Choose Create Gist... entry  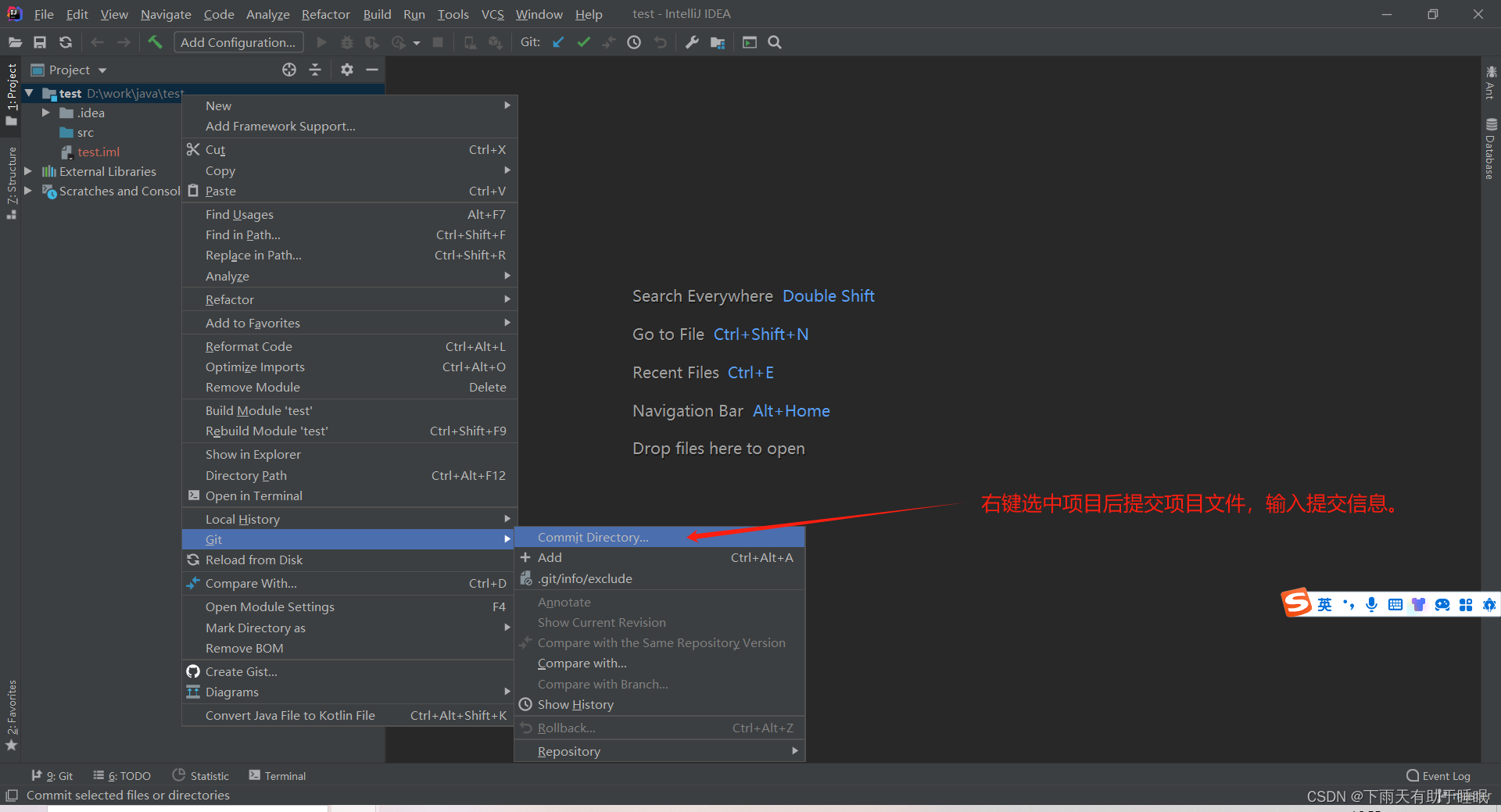click(x=349, y=671)
